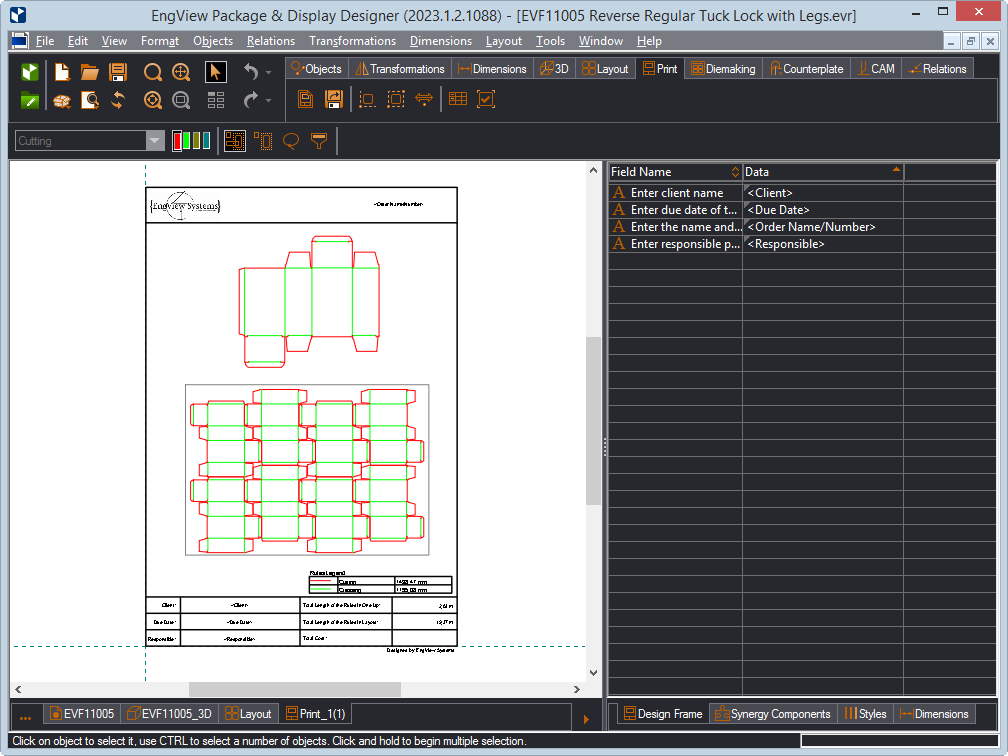This screenshot has width=1008, height=756.
Task: Click the Data column header sort arrow
Action: pyautogui.click(x=896, y=169)
